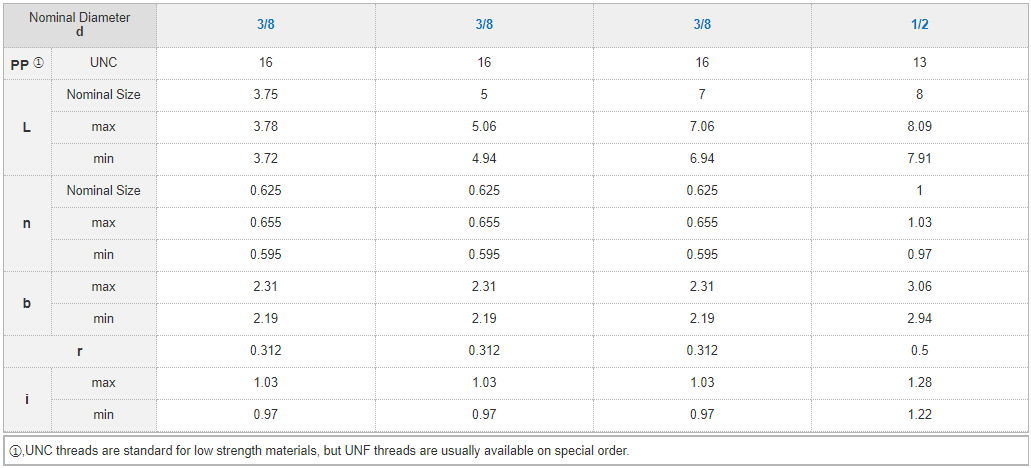Click the Nominal Diameter d header cell
The height and width of the screenshot is (468, 1031).
point(79,25)
